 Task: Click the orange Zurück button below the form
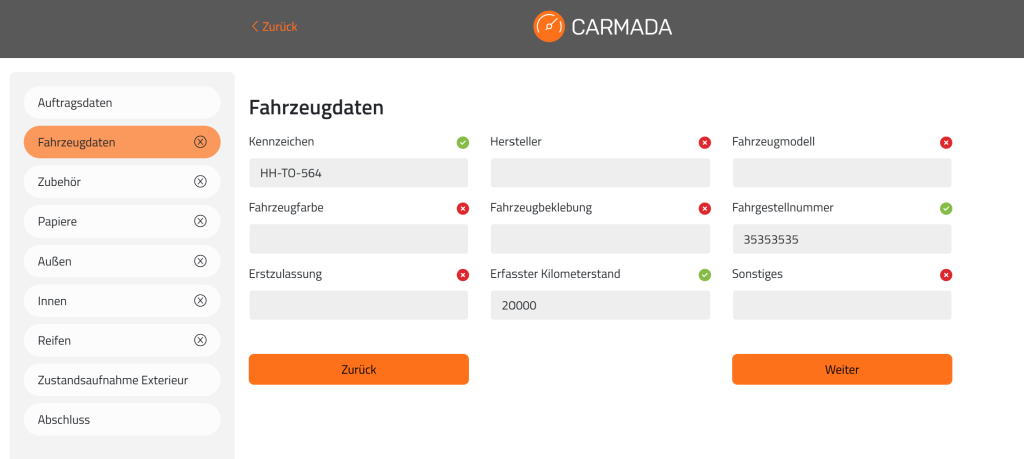(x=359, y=370)
